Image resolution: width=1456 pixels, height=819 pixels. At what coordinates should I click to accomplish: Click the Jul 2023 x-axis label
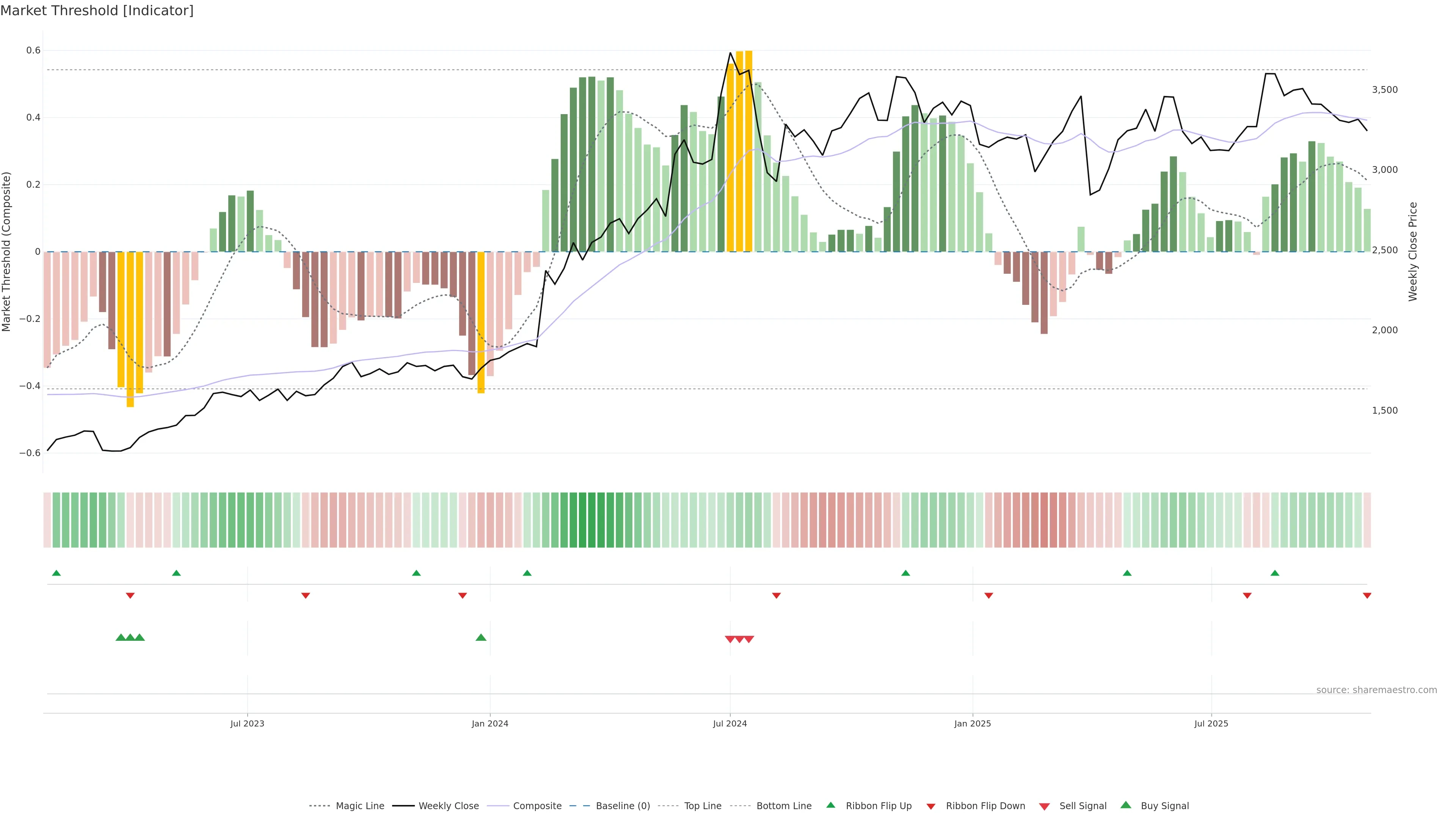pyautogui.click(x=247, y=723)
